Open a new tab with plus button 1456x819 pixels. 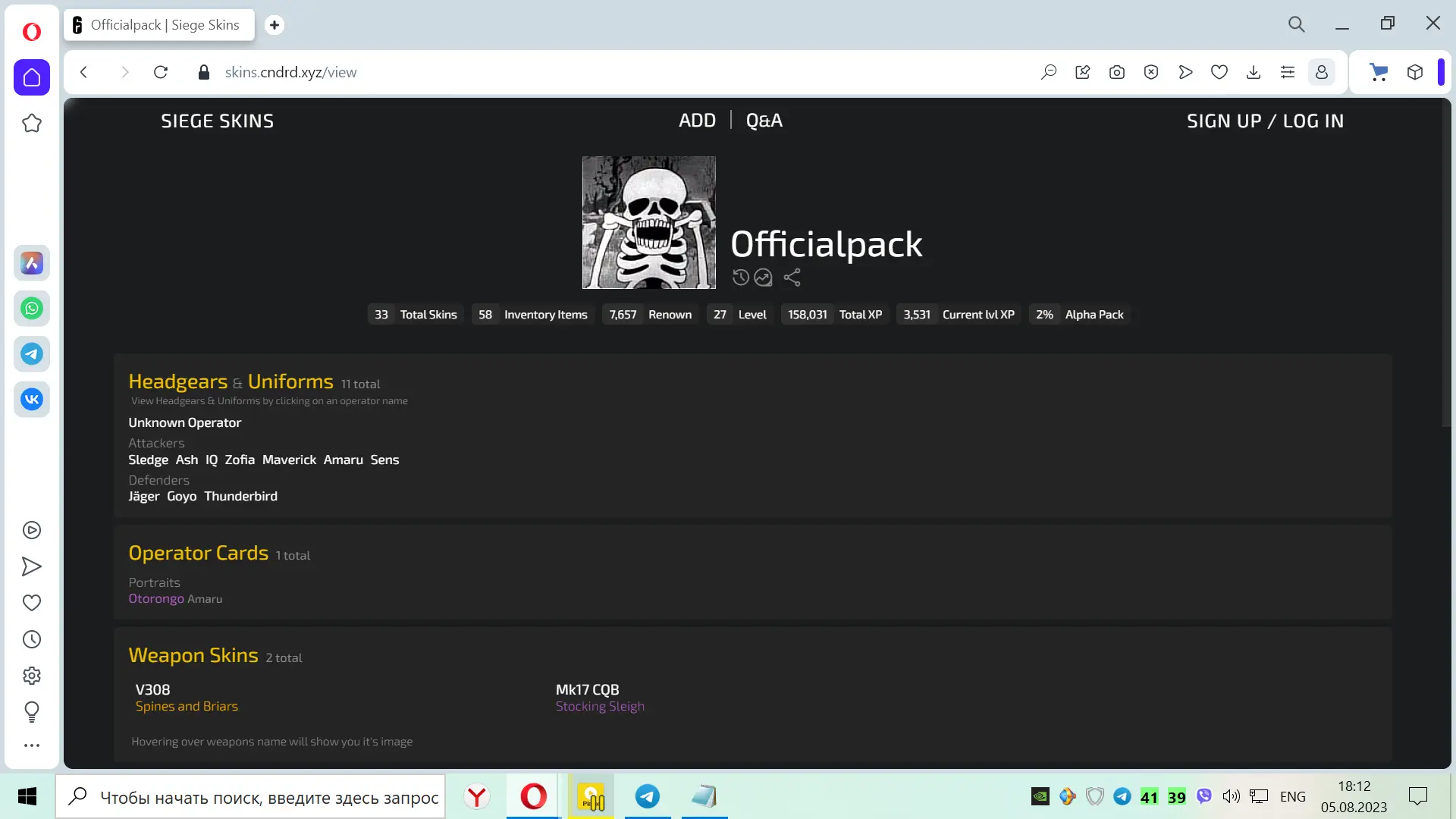275,25
